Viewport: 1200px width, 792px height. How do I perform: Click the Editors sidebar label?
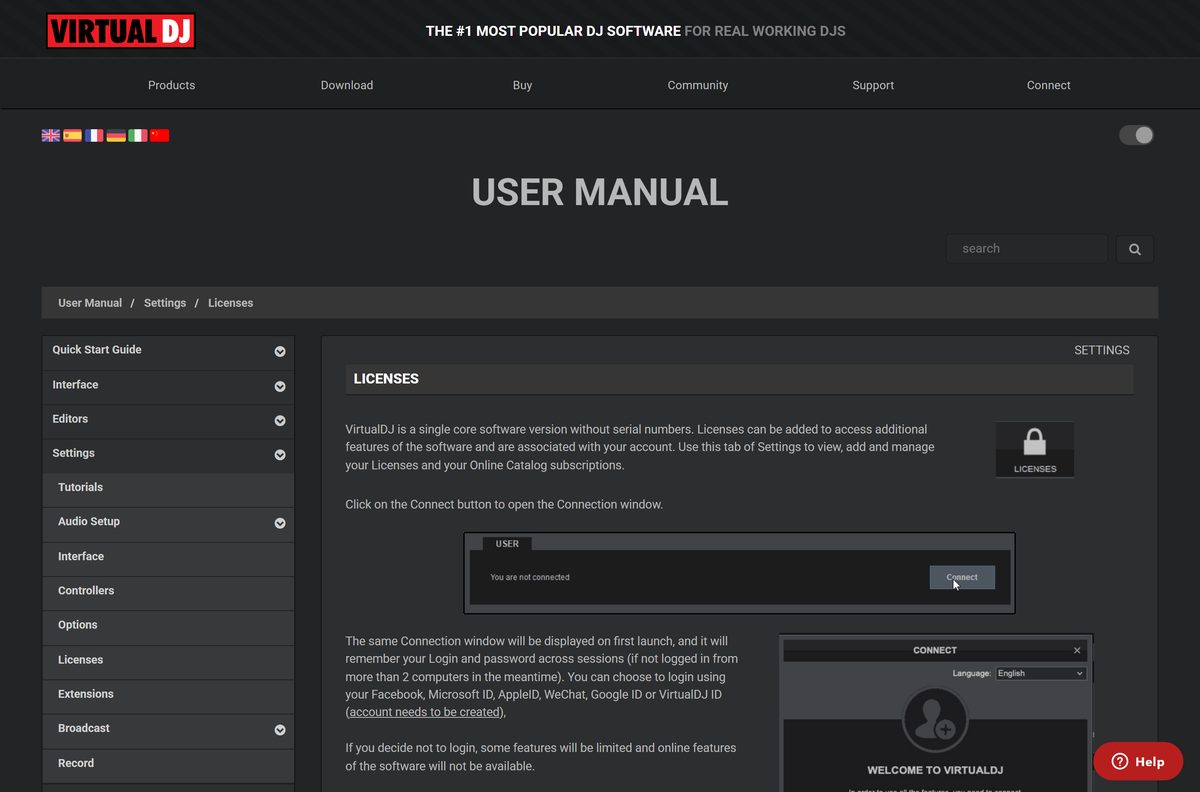[70, 419]
